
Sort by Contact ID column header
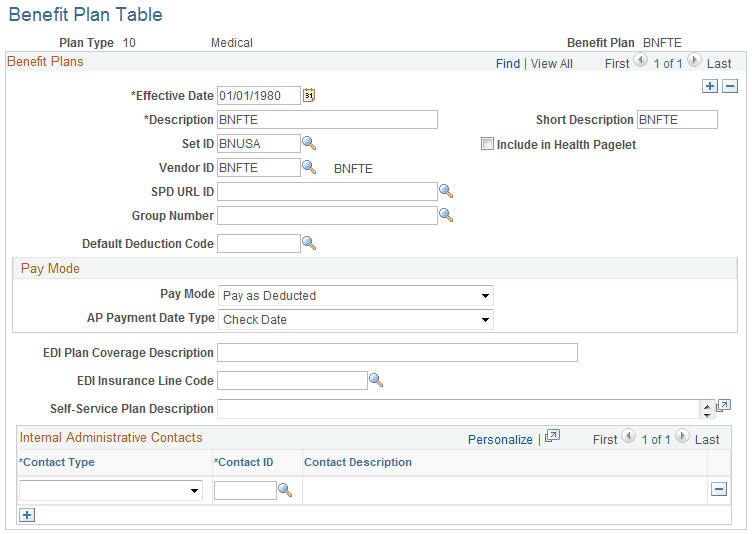243,462
